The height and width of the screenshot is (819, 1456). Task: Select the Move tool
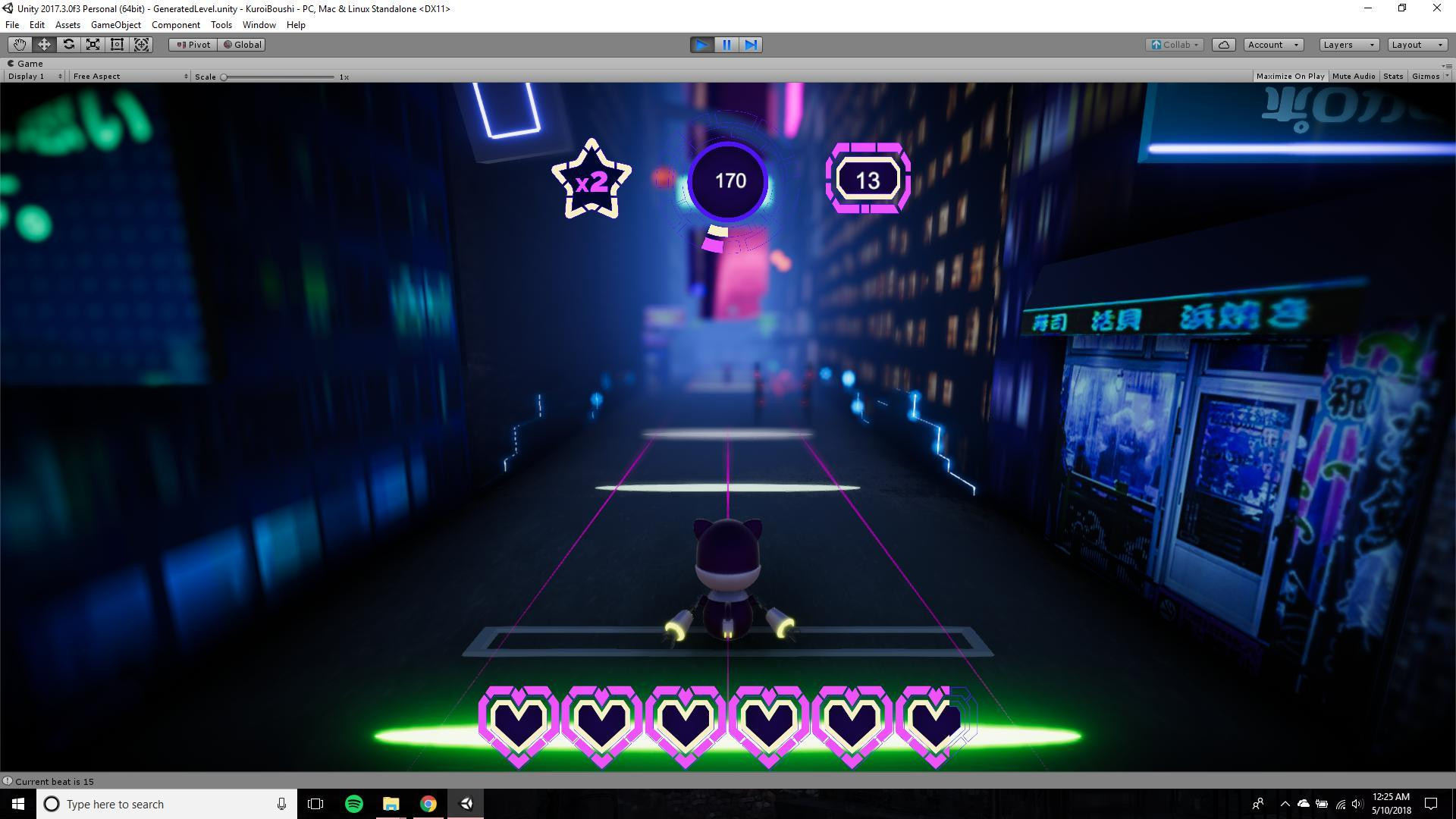[44, 45]
